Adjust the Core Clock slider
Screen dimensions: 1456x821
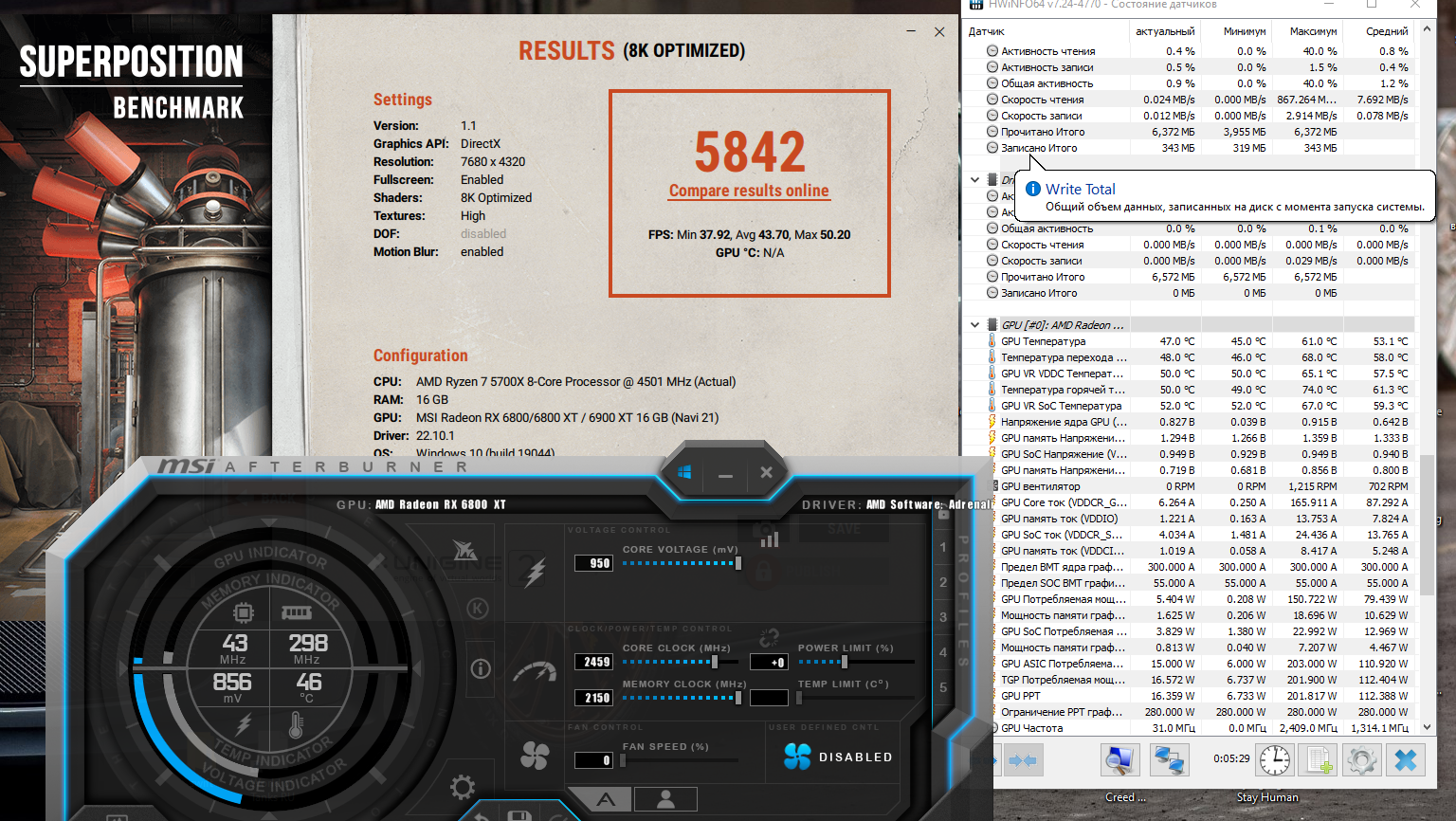(682, 662)
